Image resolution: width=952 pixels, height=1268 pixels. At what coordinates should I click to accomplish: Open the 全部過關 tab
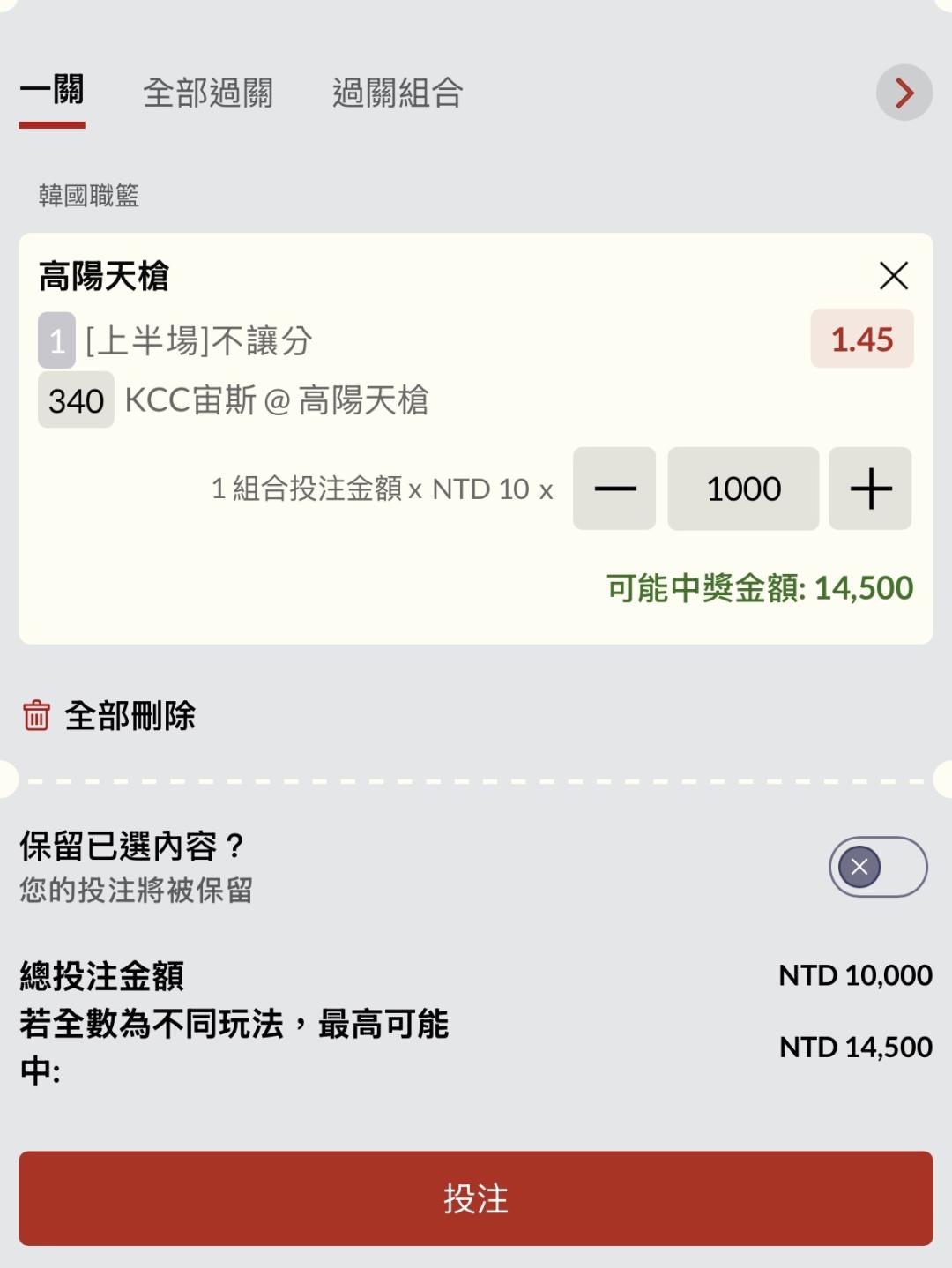(x=208, y=93)
